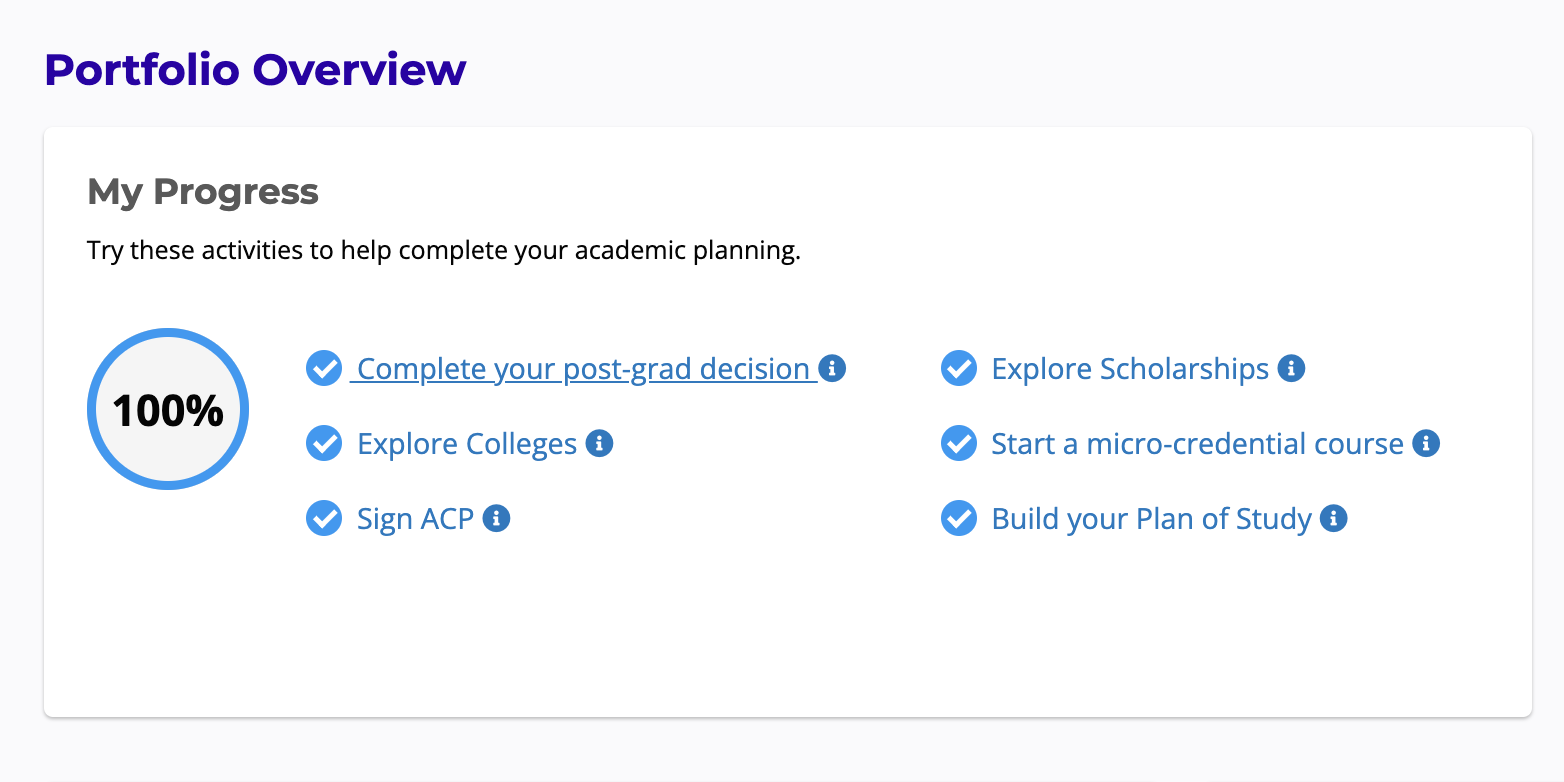The width and height of the screenshot is (1564, 782).
Task: Open the Complete your post-grad decision link
Action: click(x=583, y=369)
